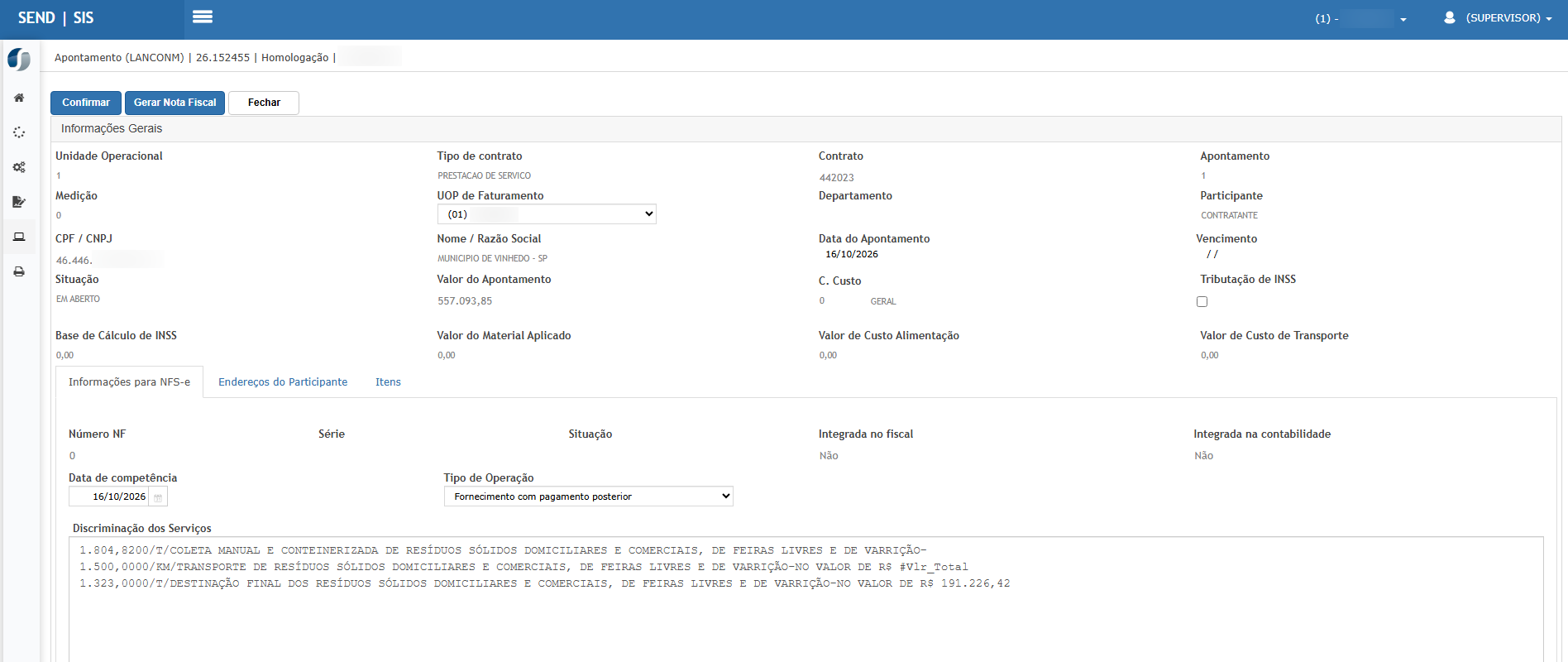Image resolution: width=1568 pixels, height=662 pixels.
Task: Click the PRESTACAO DE SERVICO contract type
Action: (x=485, y=175)
